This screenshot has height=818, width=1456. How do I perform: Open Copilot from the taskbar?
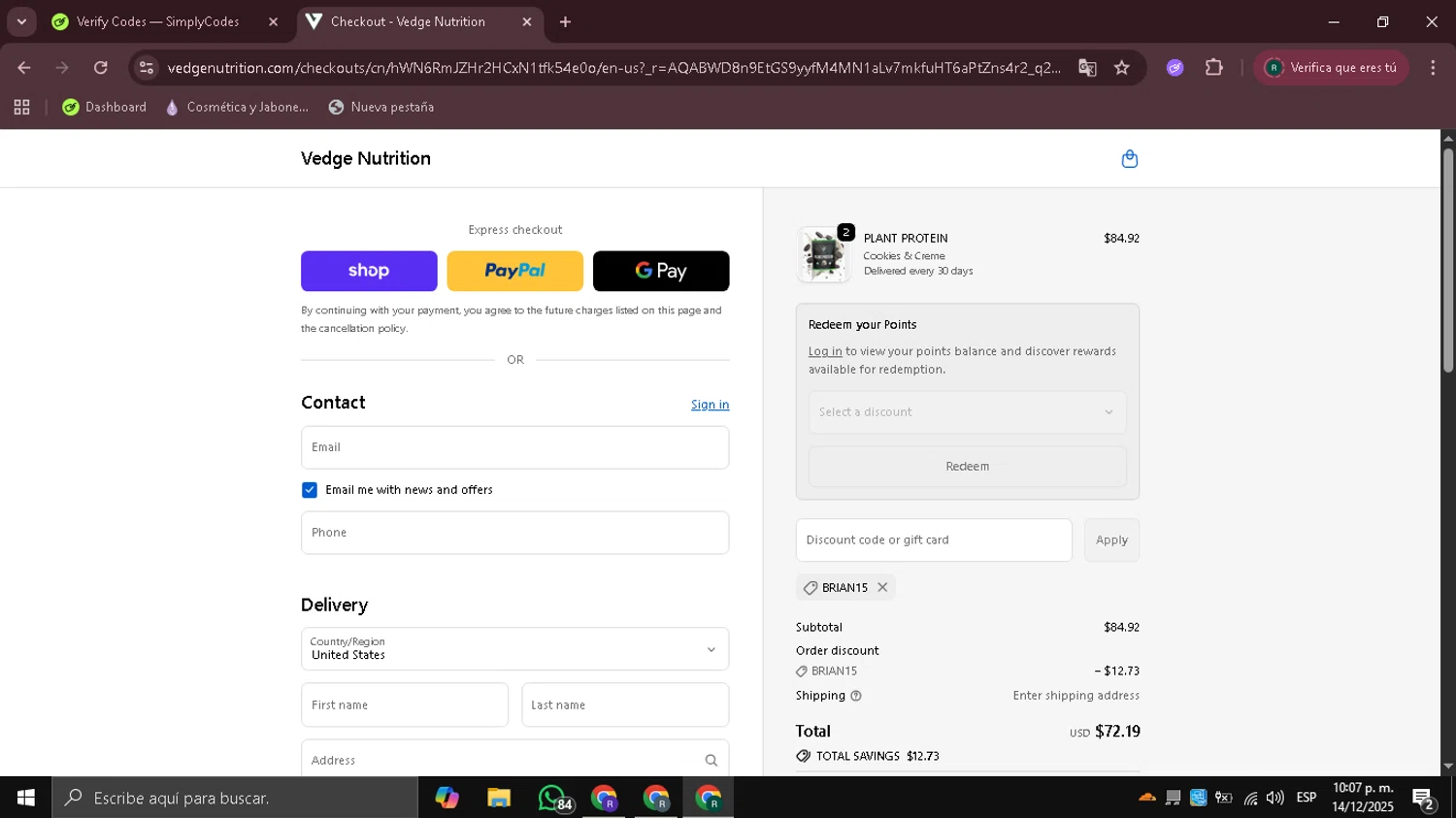(447, 798)
